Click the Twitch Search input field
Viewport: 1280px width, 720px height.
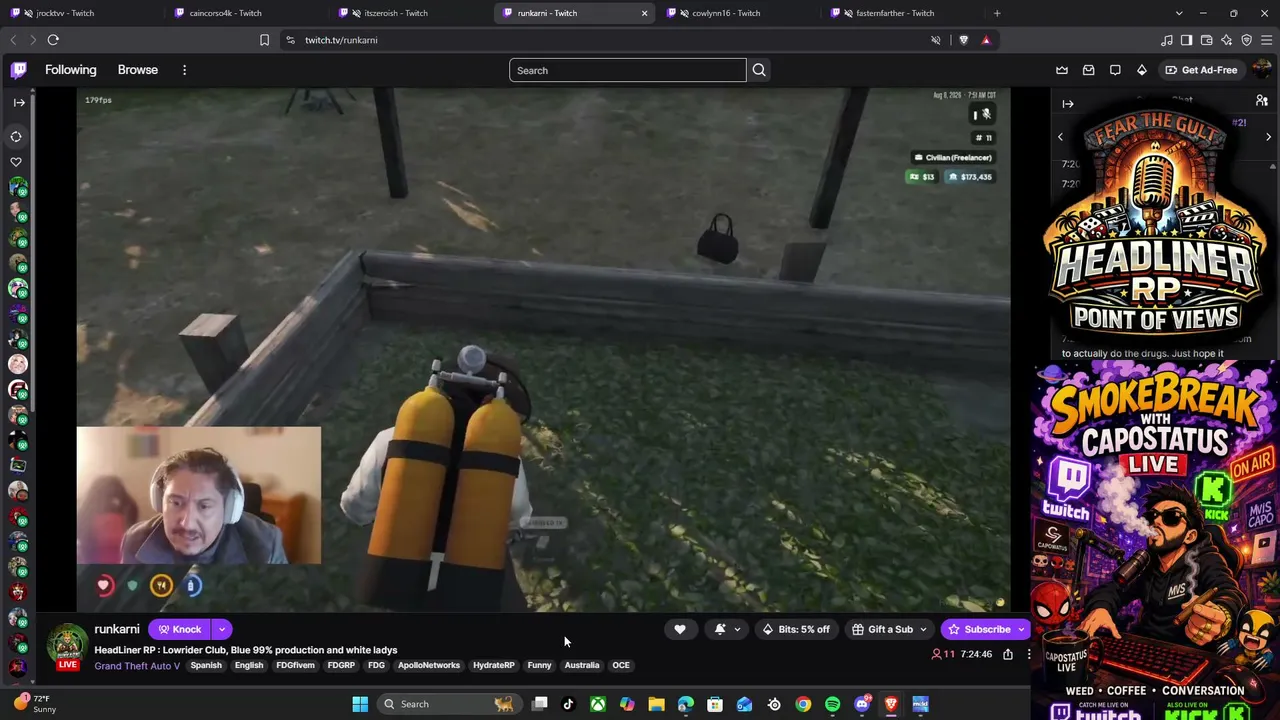coord(627,70)
